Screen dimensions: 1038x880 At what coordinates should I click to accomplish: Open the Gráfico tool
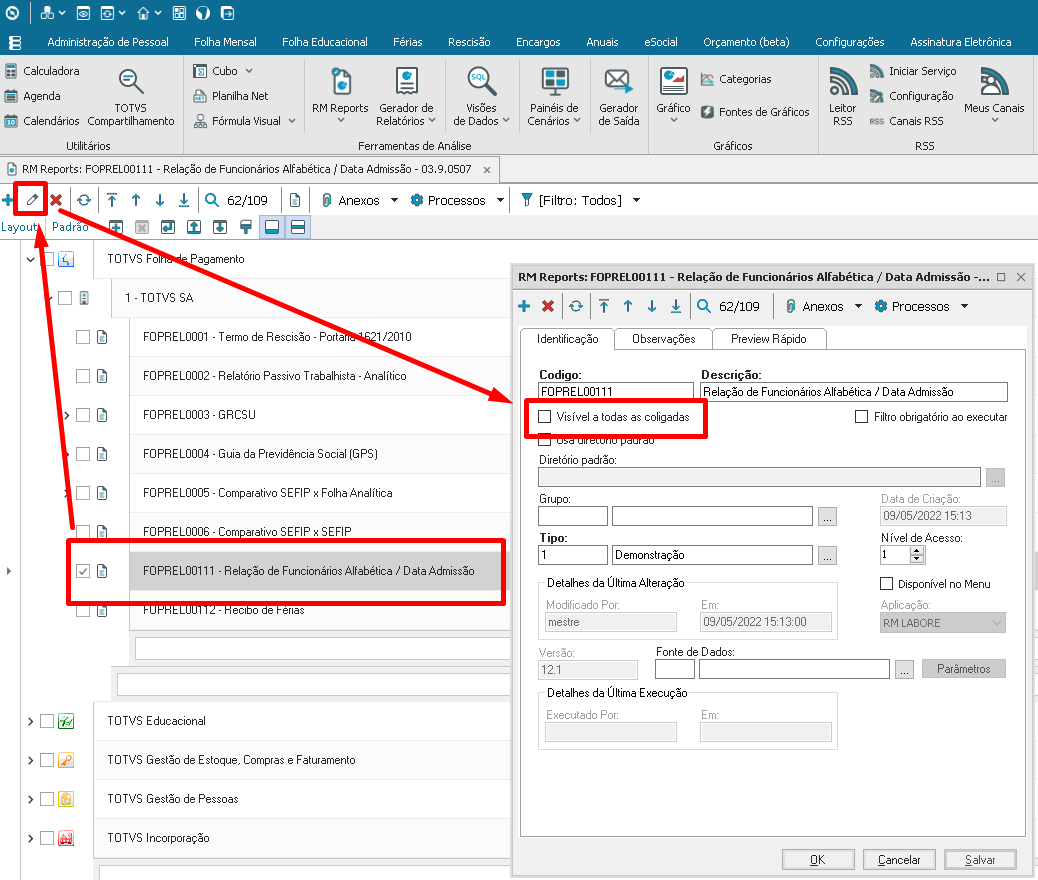click(673, 95)
